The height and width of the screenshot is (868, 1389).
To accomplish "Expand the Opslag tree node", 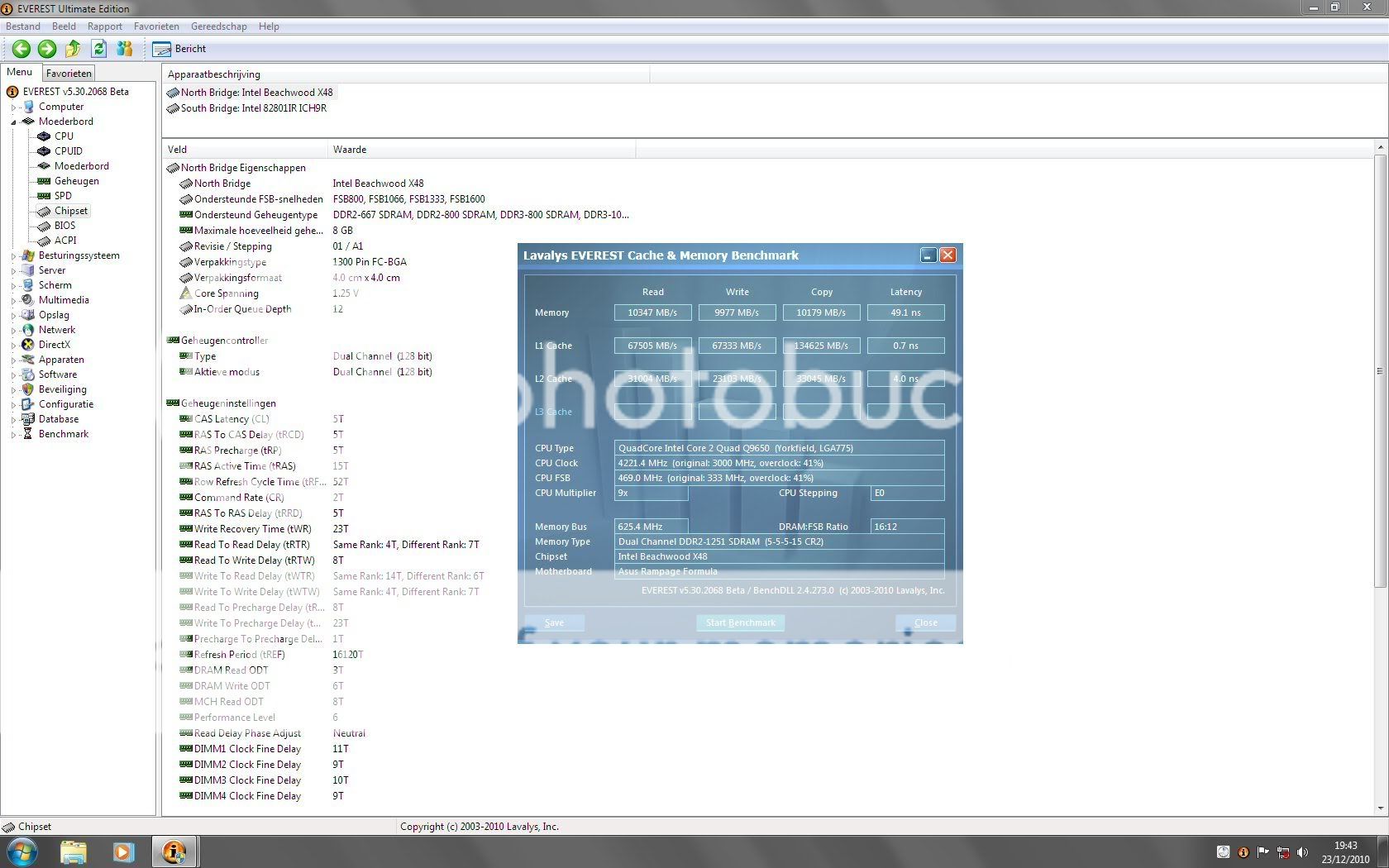I will click(x=13, y=316).
